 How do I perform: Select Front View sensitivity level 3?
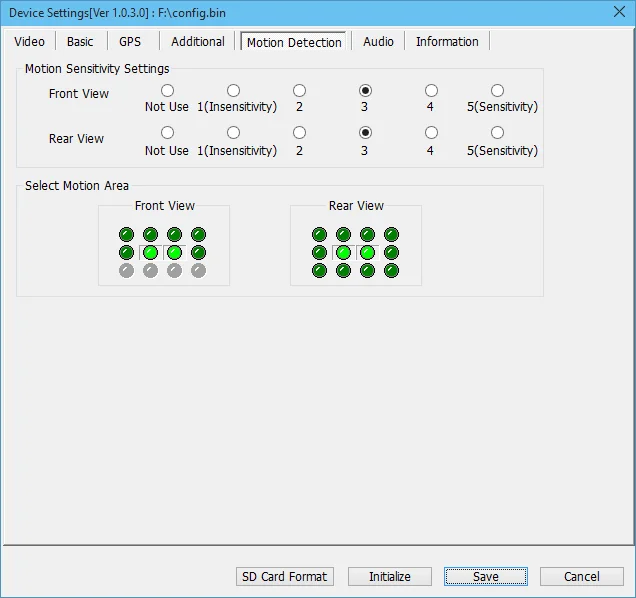point(365,90)
